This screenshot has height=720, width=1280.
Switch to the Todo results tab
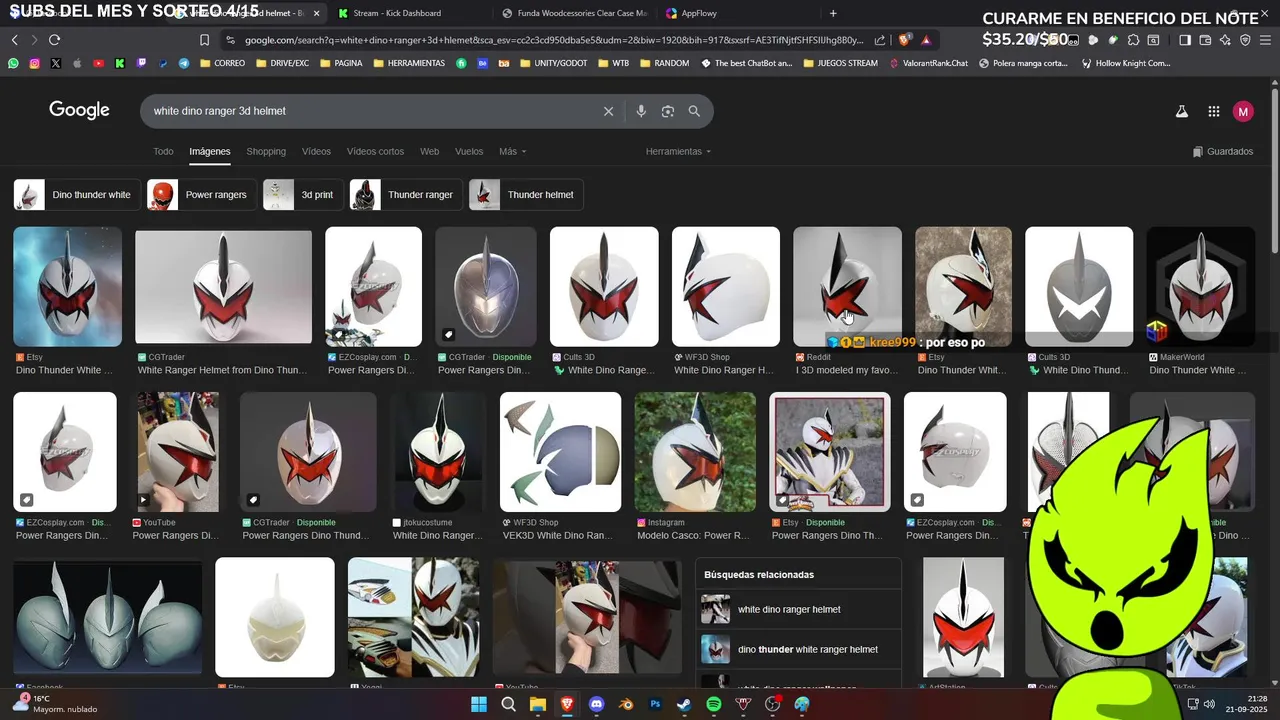pyautogui.click(x=163, y=152)
